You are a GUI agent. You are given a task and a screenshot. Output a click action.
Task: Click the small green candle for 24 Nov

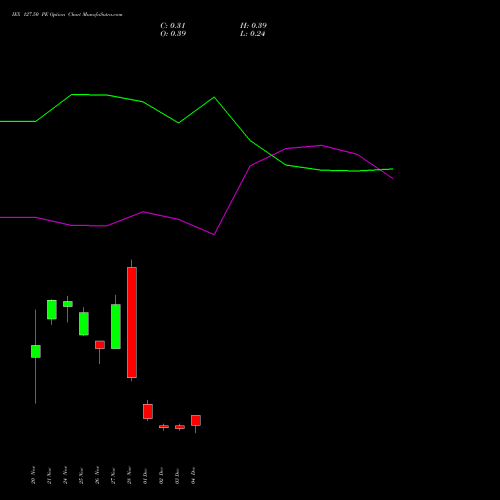tap(68, 304)
